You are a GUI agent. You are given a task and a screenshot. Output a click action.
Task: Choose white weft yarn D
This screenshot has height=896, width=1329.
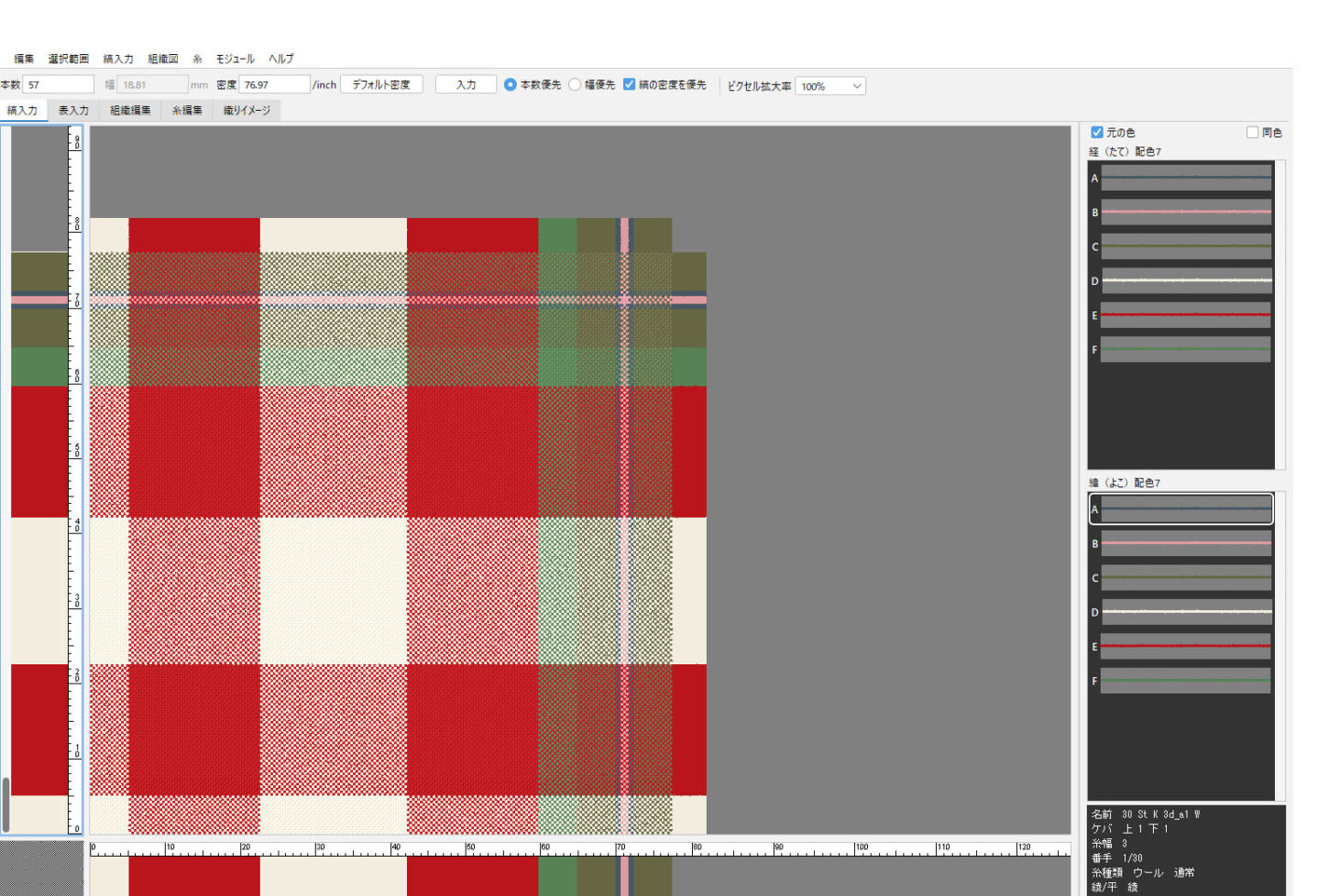1185,612
